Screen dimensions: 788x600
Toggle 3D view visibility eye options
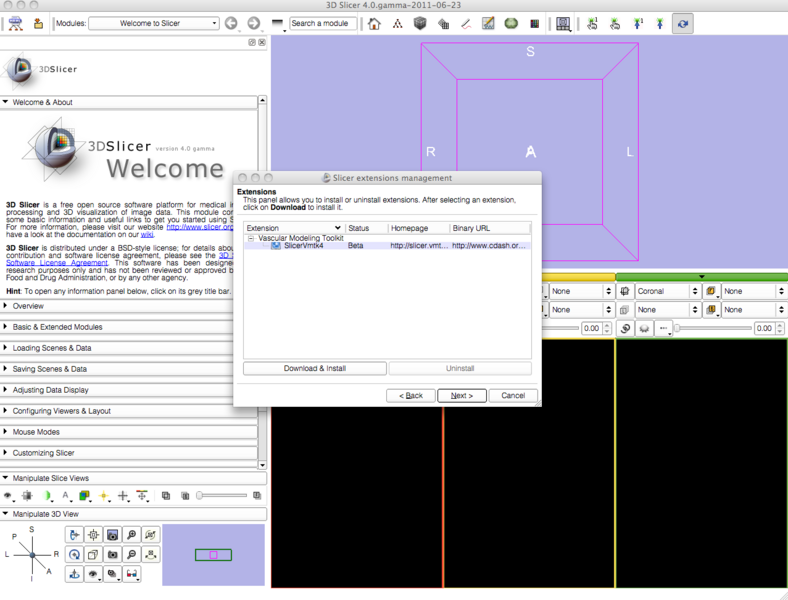click(93, 574)
